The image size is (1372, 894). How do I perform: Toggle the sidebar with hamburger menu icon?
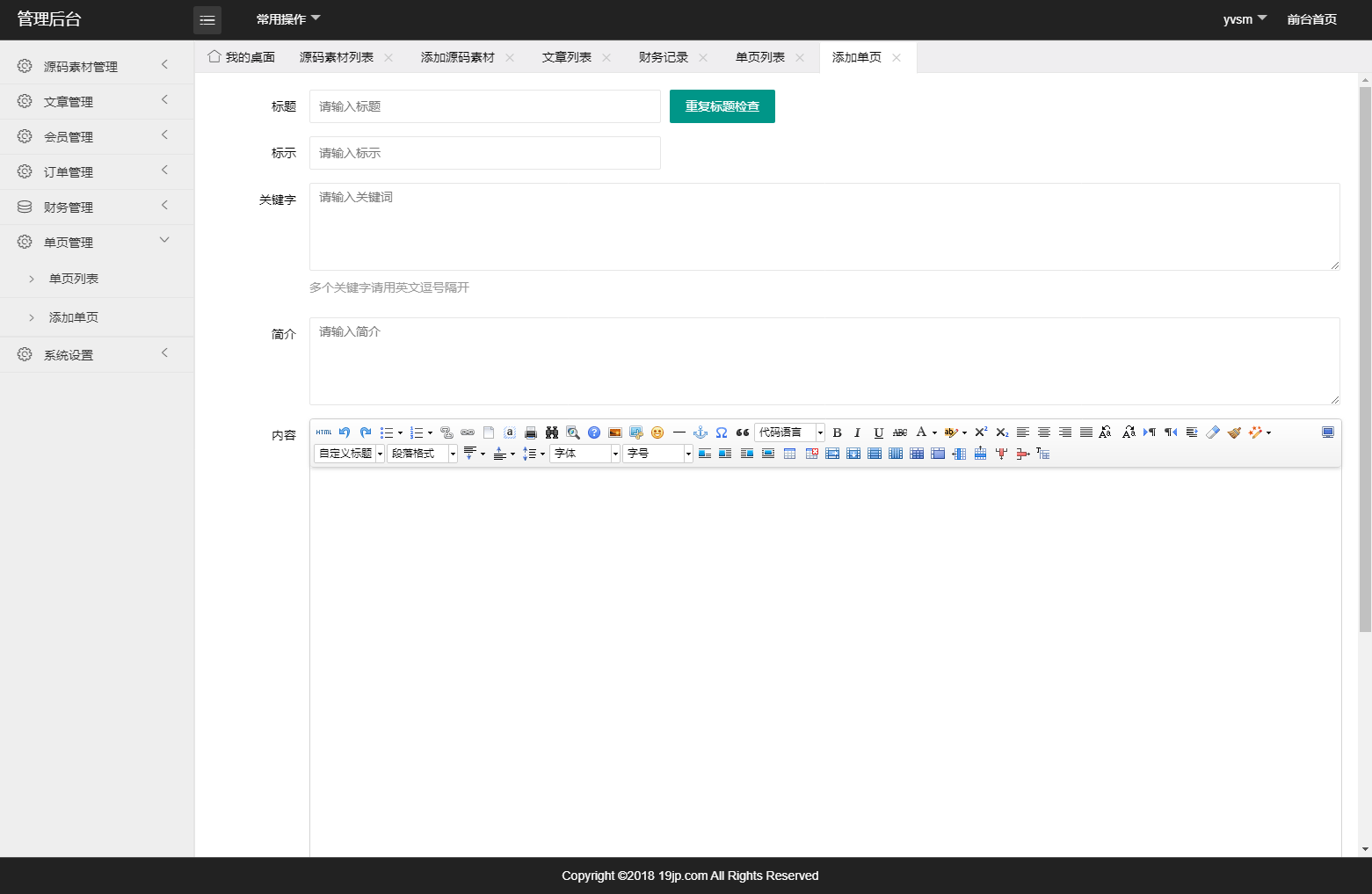tap(207, 19)
